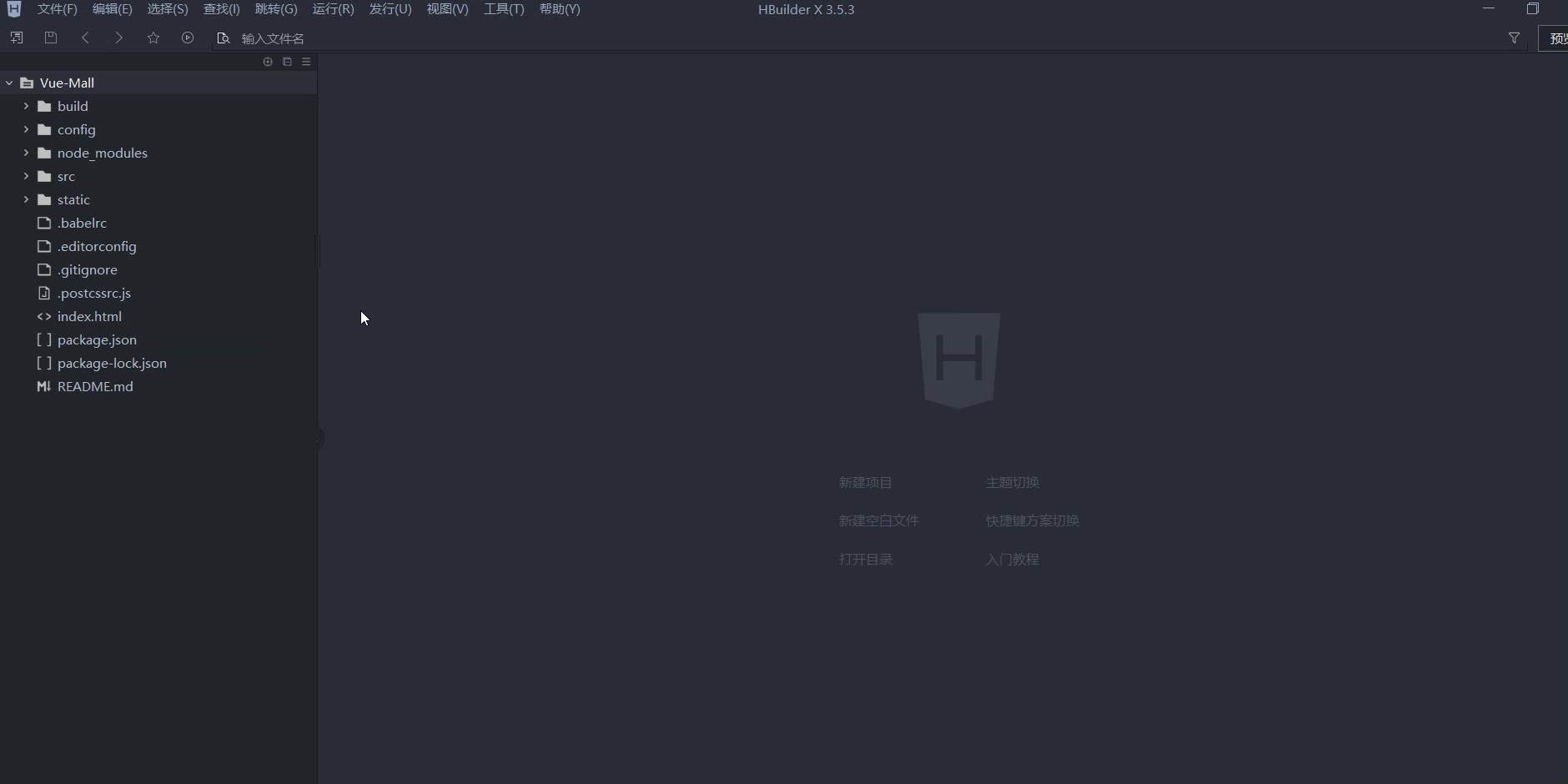
Task: Collapse the Vue-Mall project tree
Action: coord(9,83)
